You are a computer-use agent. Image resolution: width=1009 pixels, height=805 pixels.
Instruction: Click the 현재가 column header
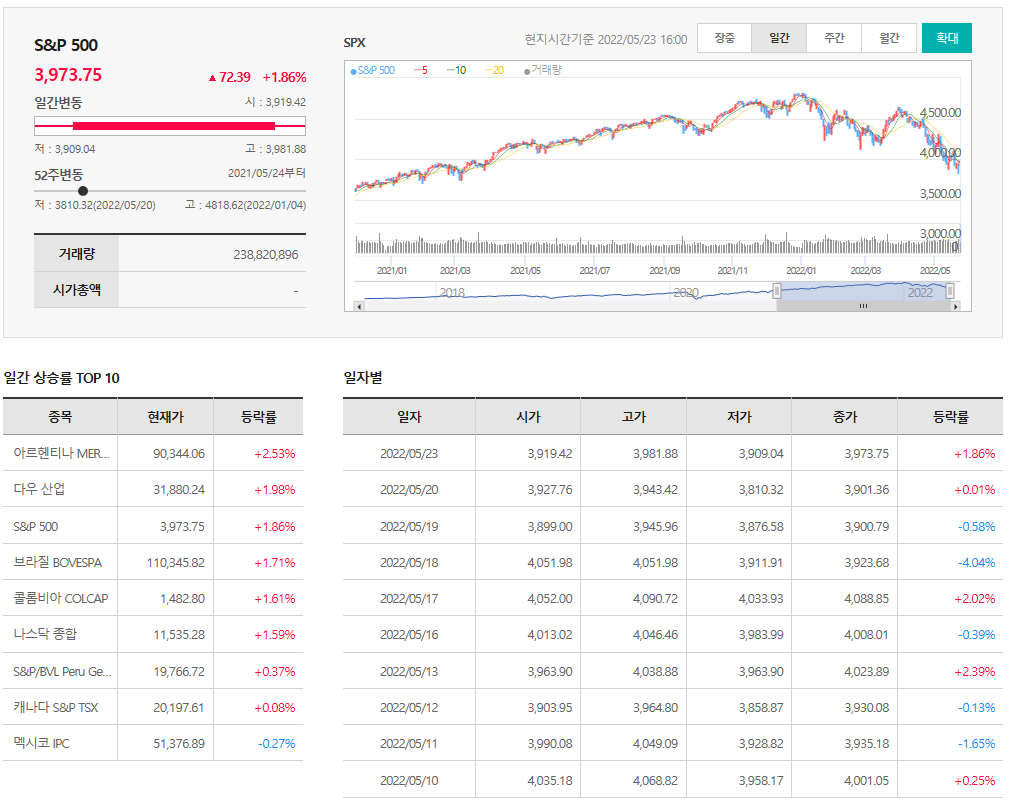click(165, 417)
